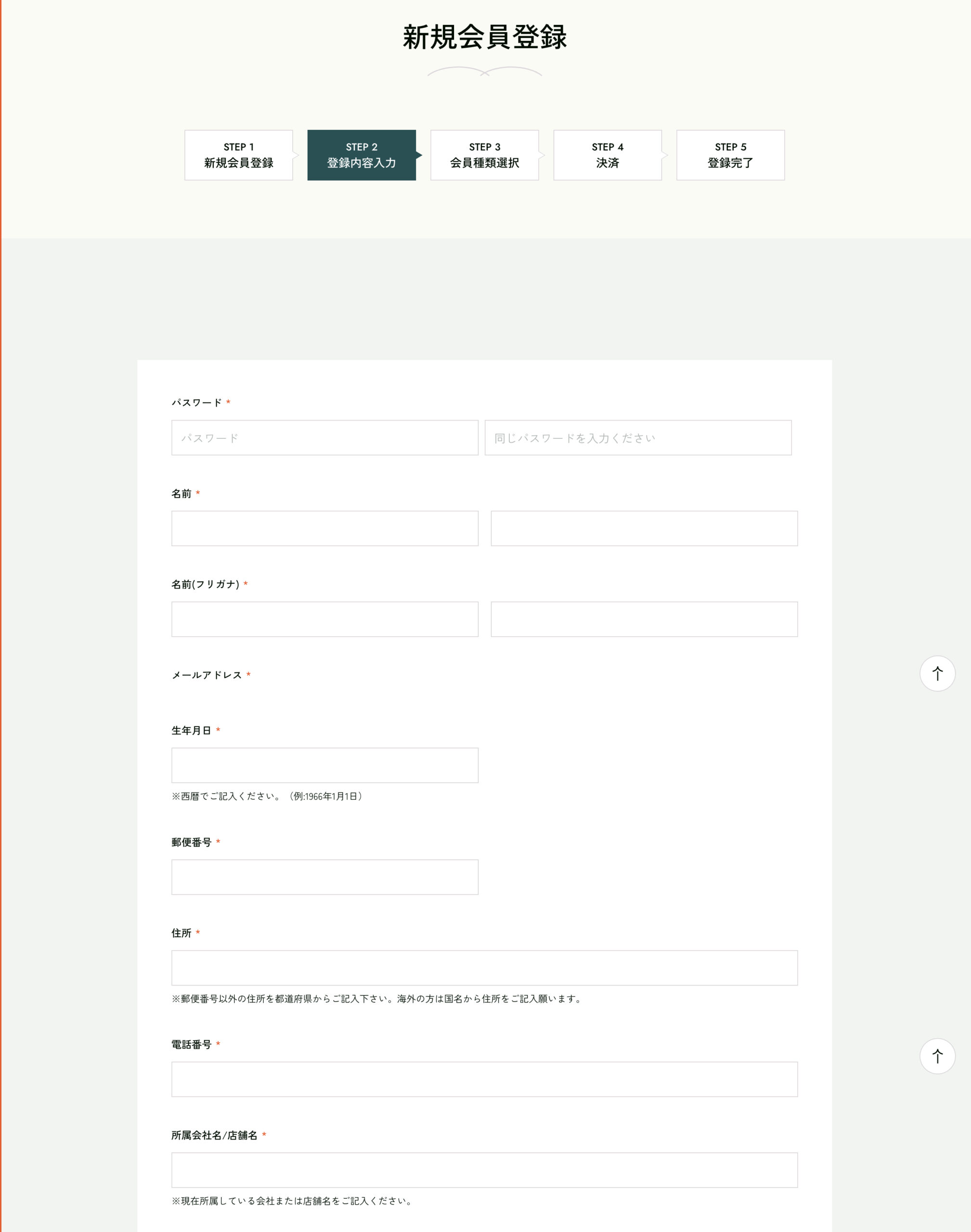Screen dimensions: 971x1232
Task: Focus the 生年月日 input field
Action: click(324, 765)
